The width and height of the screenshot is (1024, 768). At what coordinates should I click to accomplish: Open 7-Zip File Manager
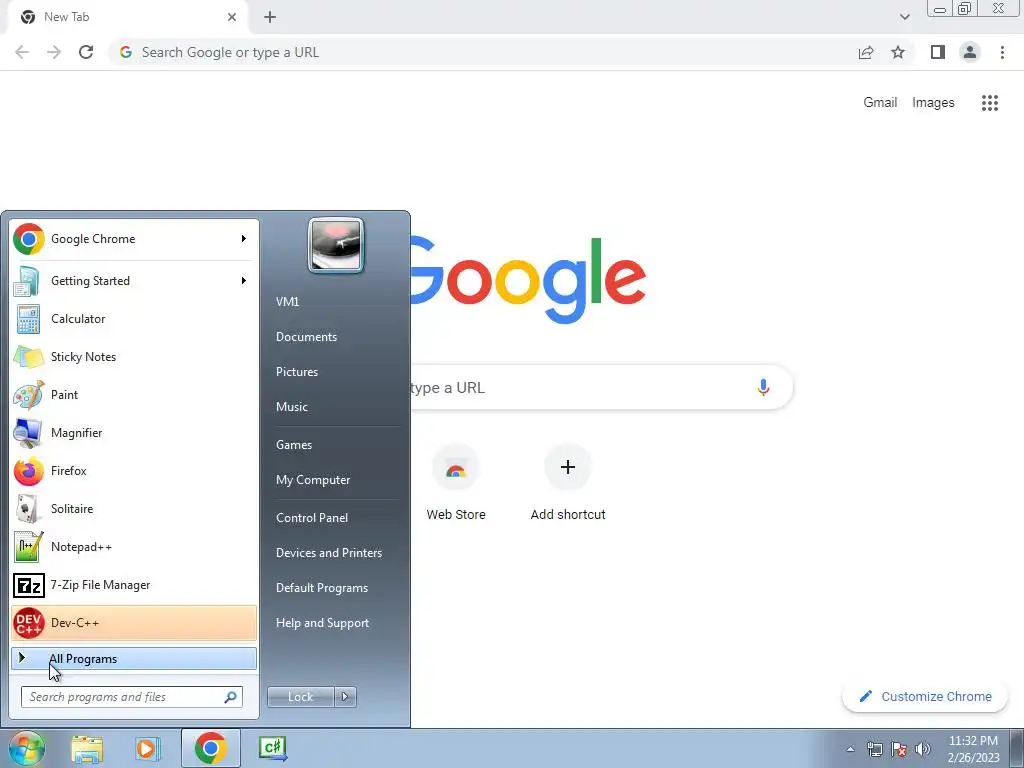(134, 584)
